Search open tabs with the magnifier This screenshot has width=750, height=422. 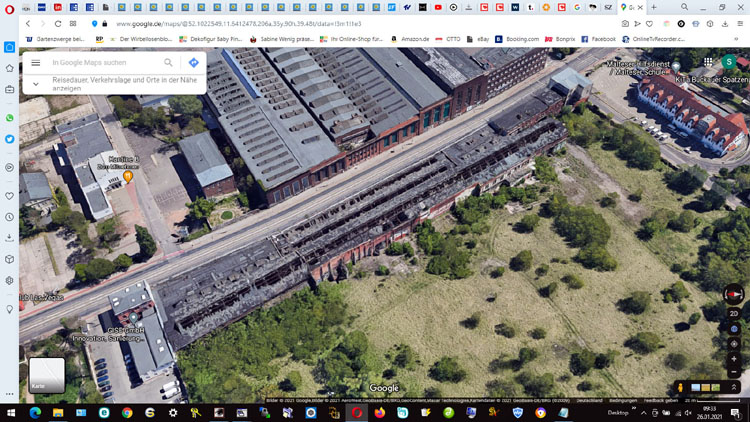(x=684, y=7)
